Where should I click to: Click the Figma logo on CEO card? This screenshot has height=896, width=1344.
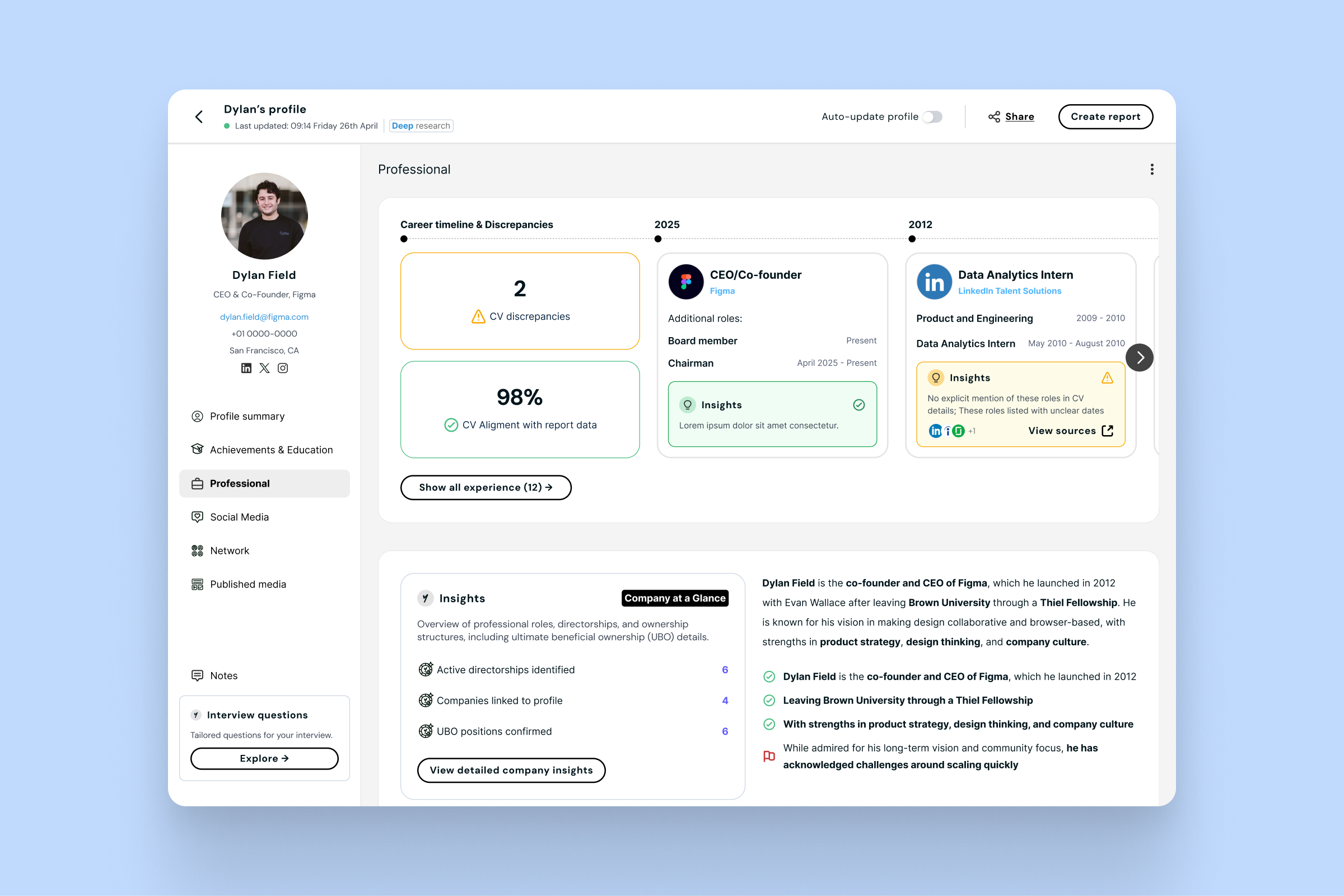[x=685, y=282]
